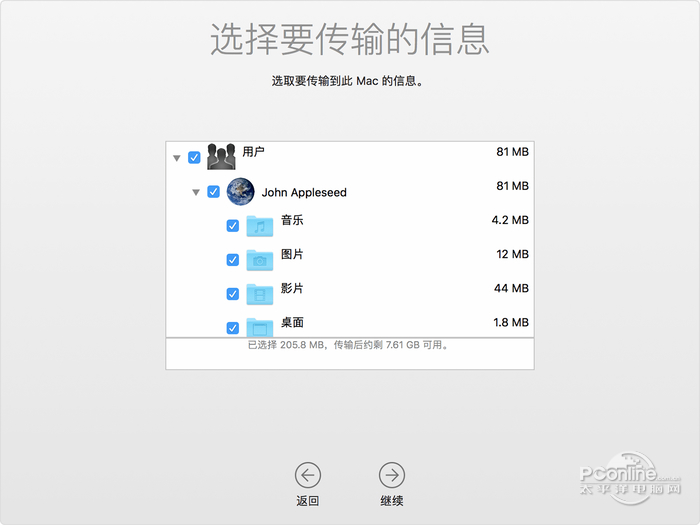
Task: Click the 继续 button label
Action: tap(392, 501)
